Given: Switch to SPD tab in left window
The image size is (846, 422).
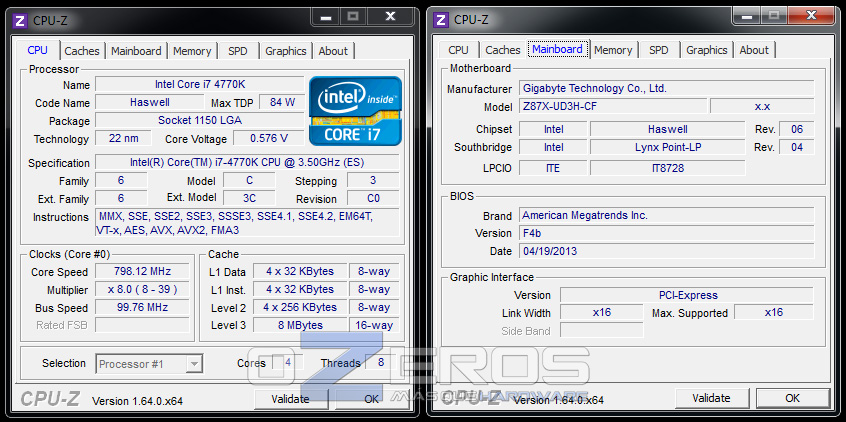Looking at the screenshot, I should (237, 51).
